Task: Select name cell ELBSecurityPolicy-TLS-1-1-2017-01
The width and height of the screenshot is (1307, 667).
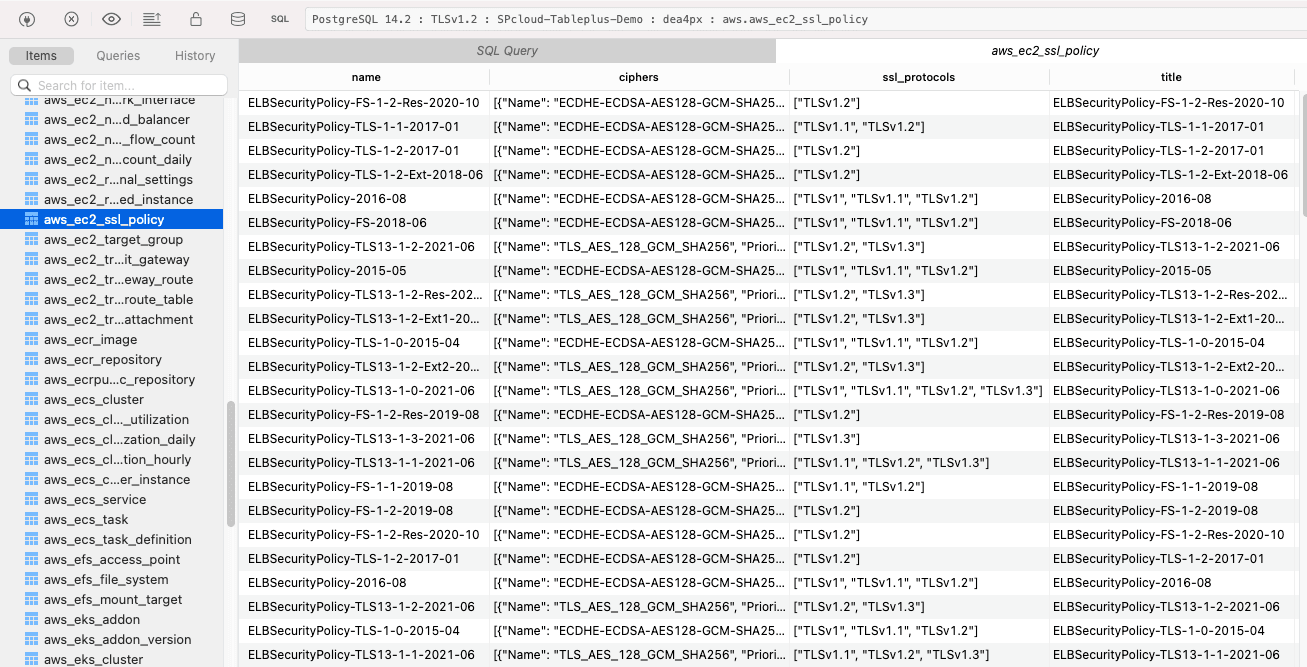Action: click(x=365, y=127)
